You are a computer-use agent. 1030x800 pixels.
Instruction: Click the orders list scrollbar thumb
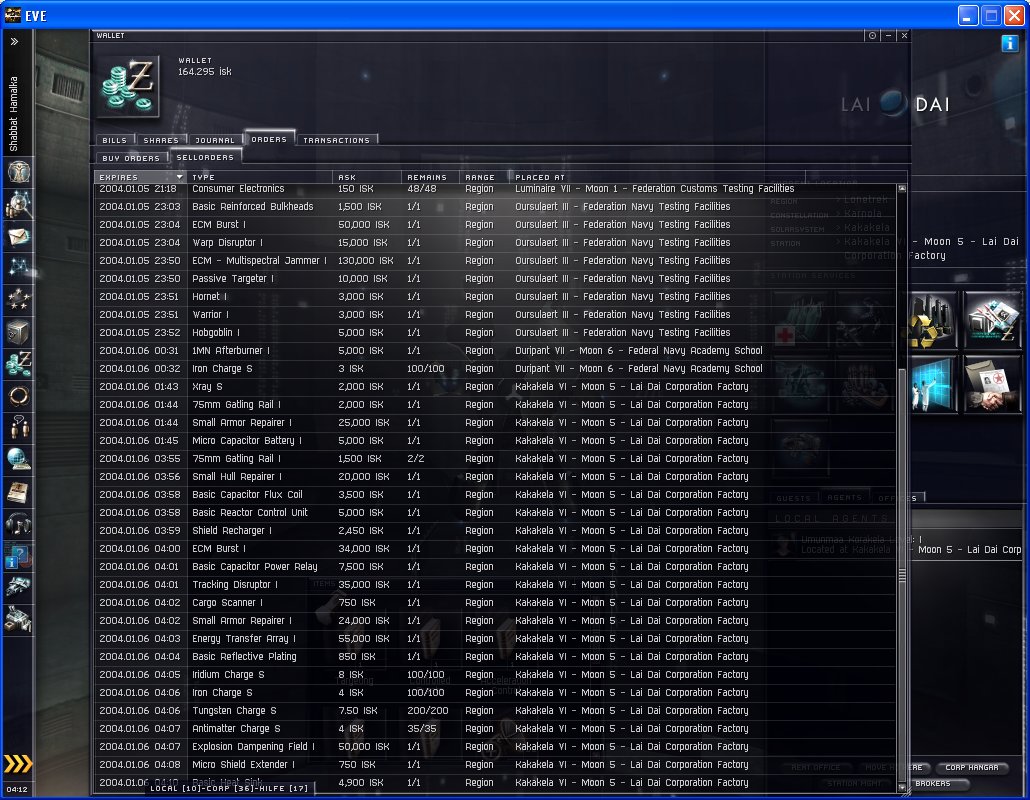coord(902,575)
